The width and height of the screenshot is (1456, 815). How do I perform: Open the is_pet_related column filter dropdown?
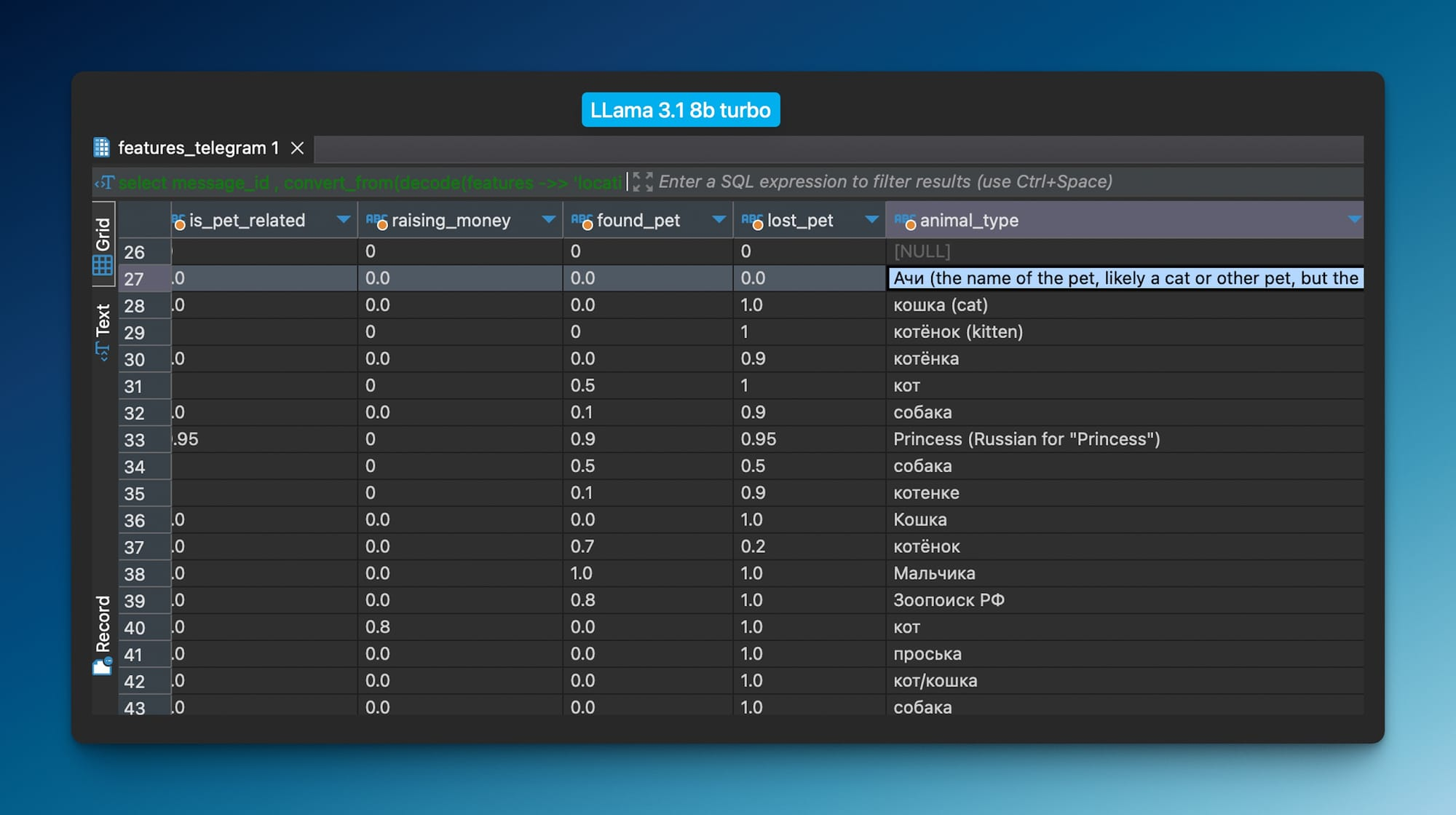coord(343,220)
